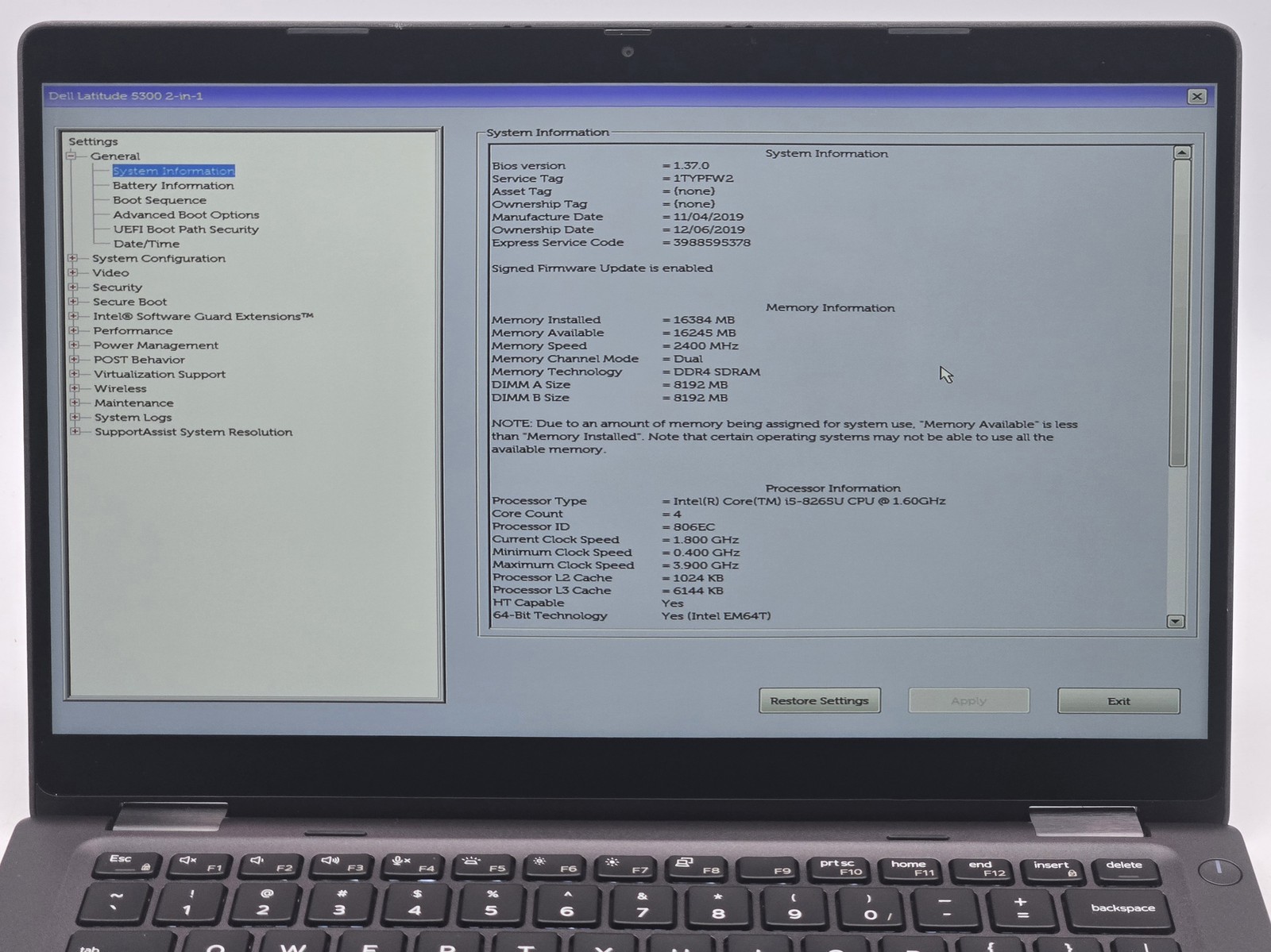Expand Intel Software Guard Extensions node
The height and width of the screenshot is (952, 1271).
point(74,316)
